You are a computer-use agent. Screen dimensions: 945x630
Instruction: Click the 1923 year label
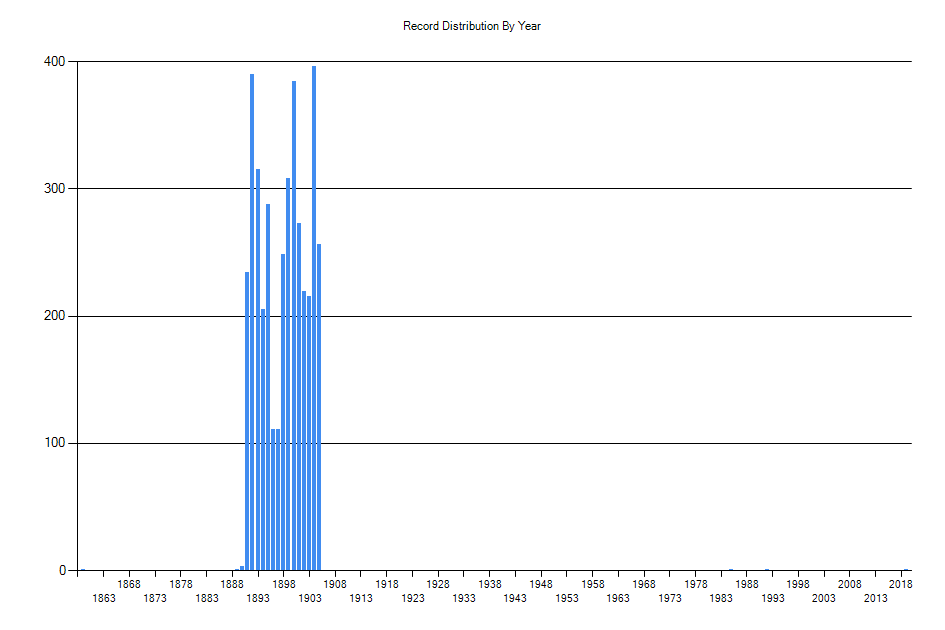[413, 598]
